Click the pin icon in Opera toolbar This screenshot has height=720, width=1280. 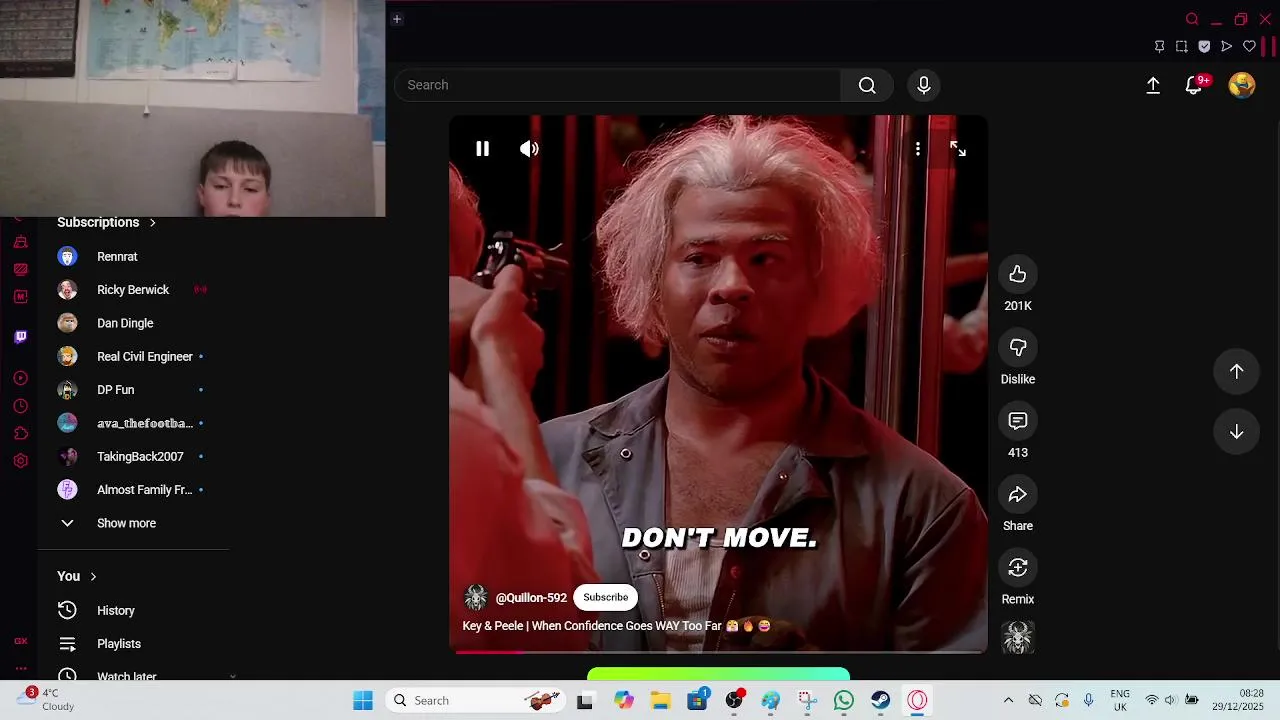tap(1159, 46)
